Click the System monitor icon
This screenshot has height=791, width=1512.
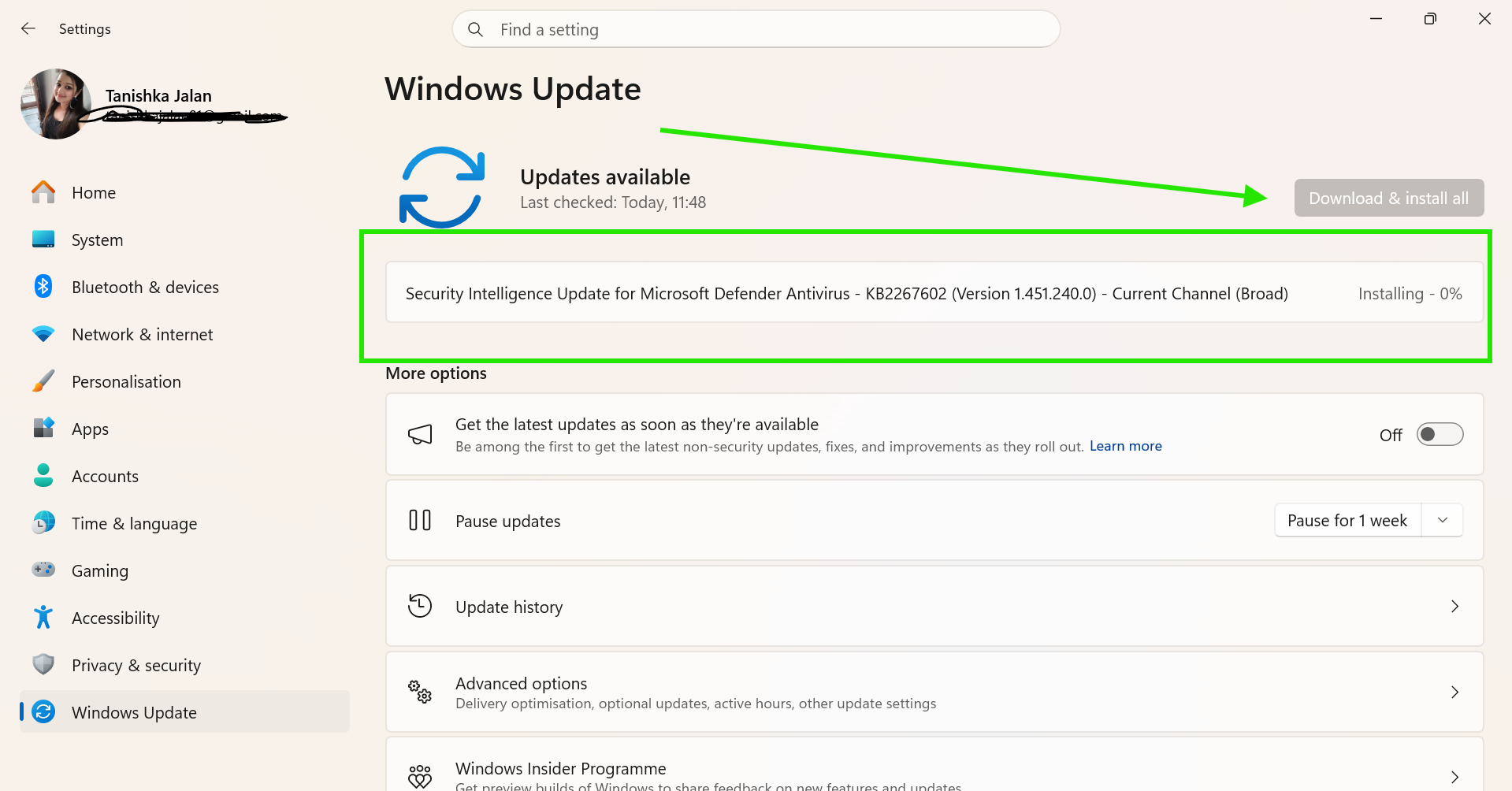click(43, 240)
